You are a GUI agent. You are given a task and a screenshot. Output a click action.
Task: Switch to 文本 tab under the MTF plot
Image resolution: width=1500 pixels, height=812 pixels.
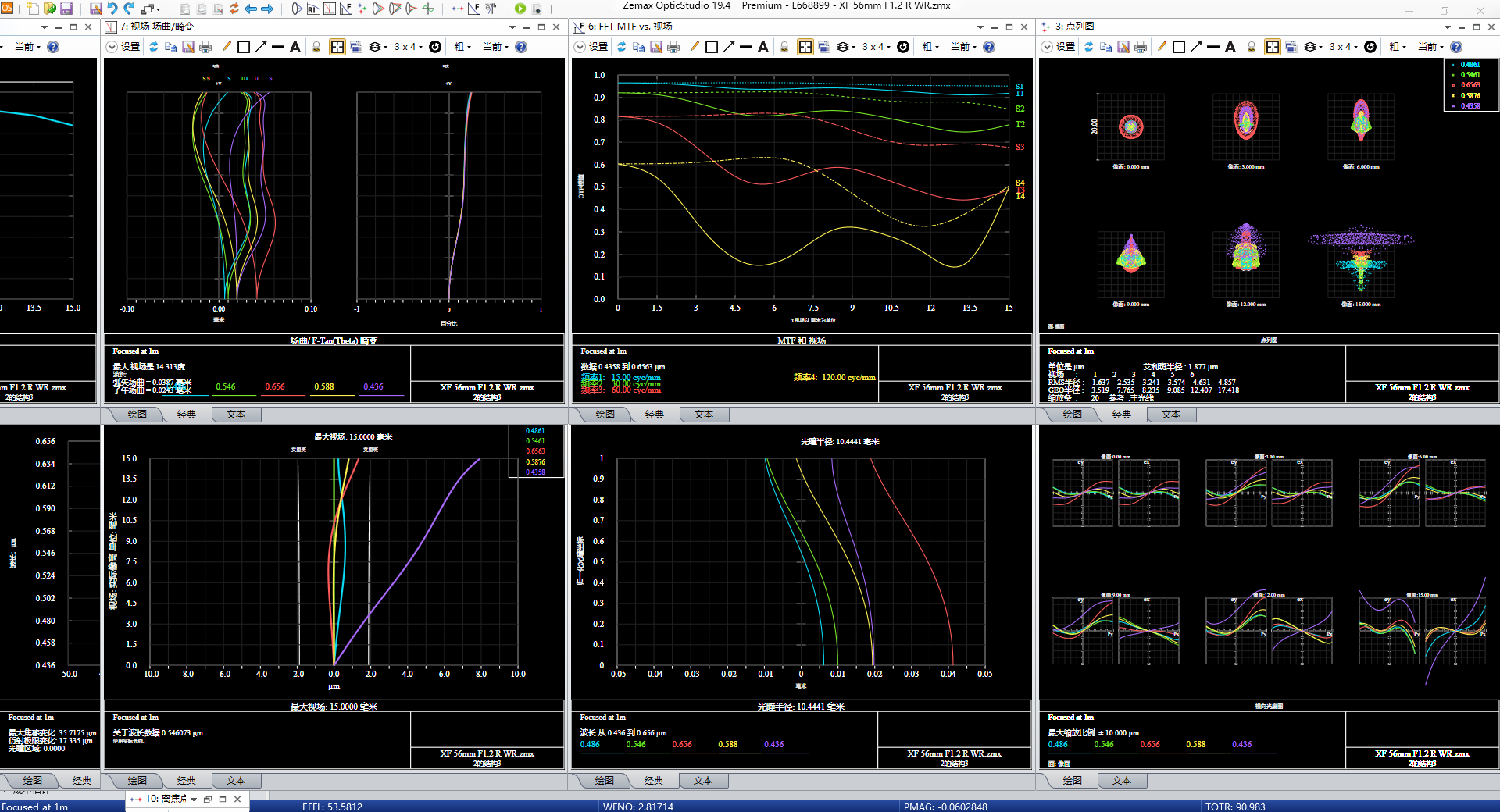click(x=704, y=415)
